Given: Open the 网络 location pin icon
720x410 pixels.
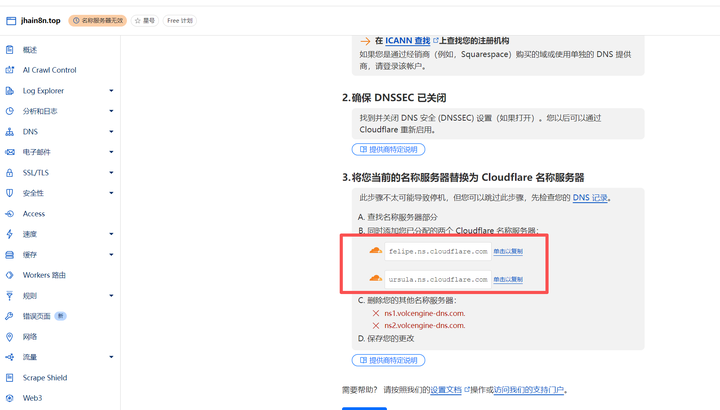Looking at the screenshot, I should pos(10,337).
